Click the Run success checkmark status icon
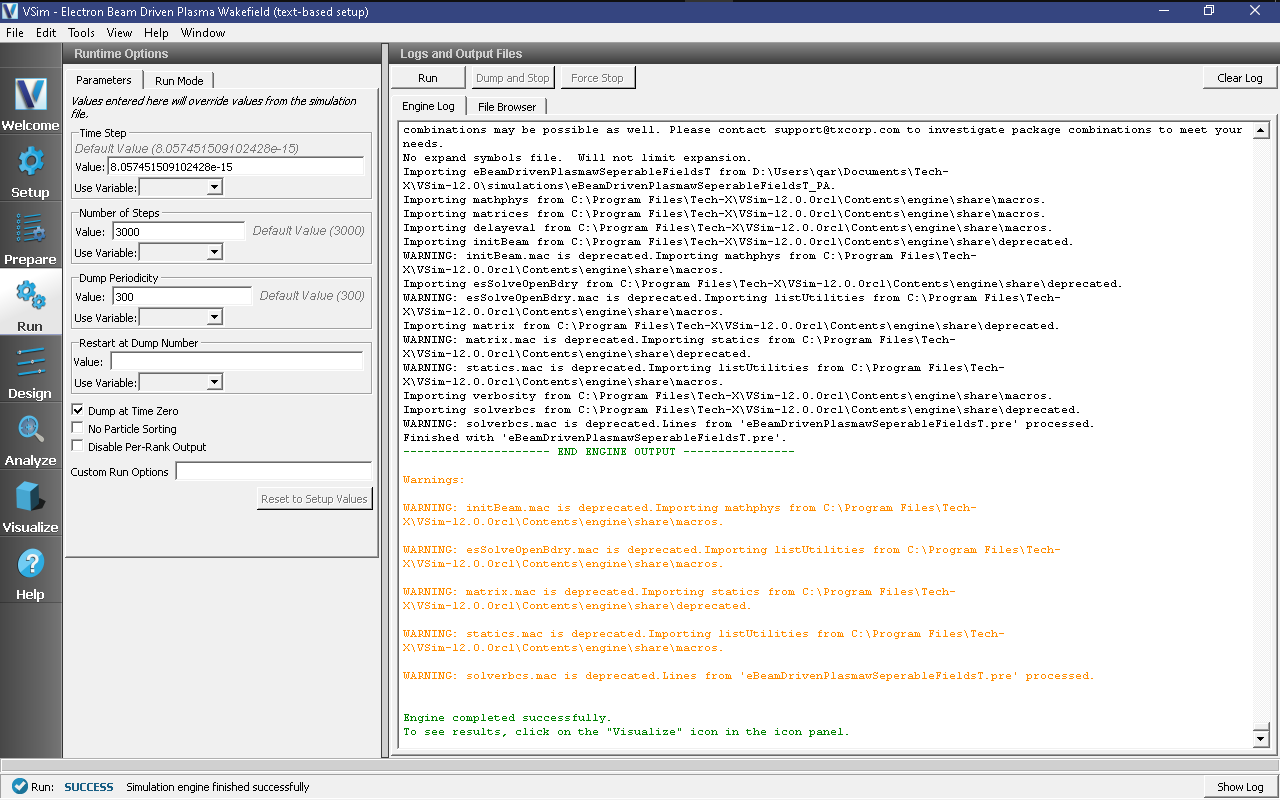 pyautogui.click(x=19, y=787)
